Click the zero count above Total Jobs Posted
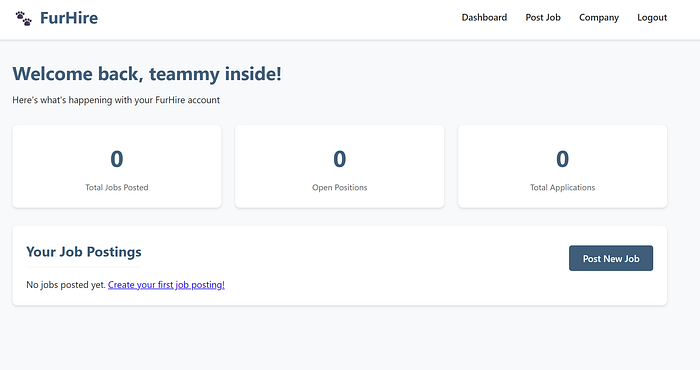This screenshot has height=370, width=700. coord(117,159)
